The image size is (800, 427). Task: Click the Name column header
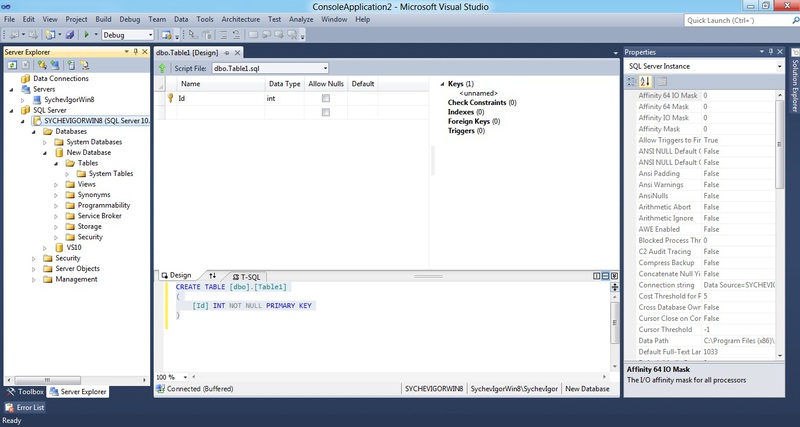[x=221, y=84]
